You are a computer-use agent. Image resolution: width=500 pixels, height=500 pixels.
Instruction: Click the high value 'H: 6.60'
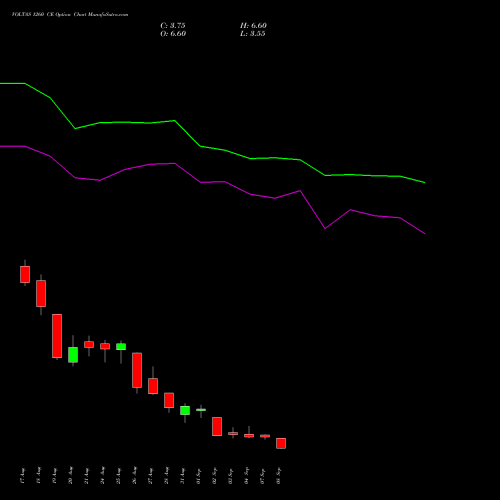click(x=253, y=26)
